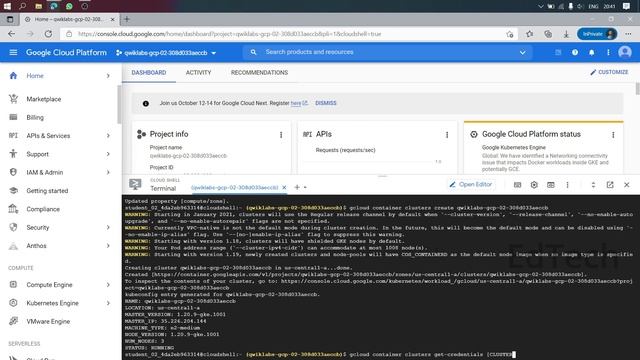Open Compliance in the sidebar
Image resolution: width=640 pixels, height=360 pixels.
tap(43, 209)
